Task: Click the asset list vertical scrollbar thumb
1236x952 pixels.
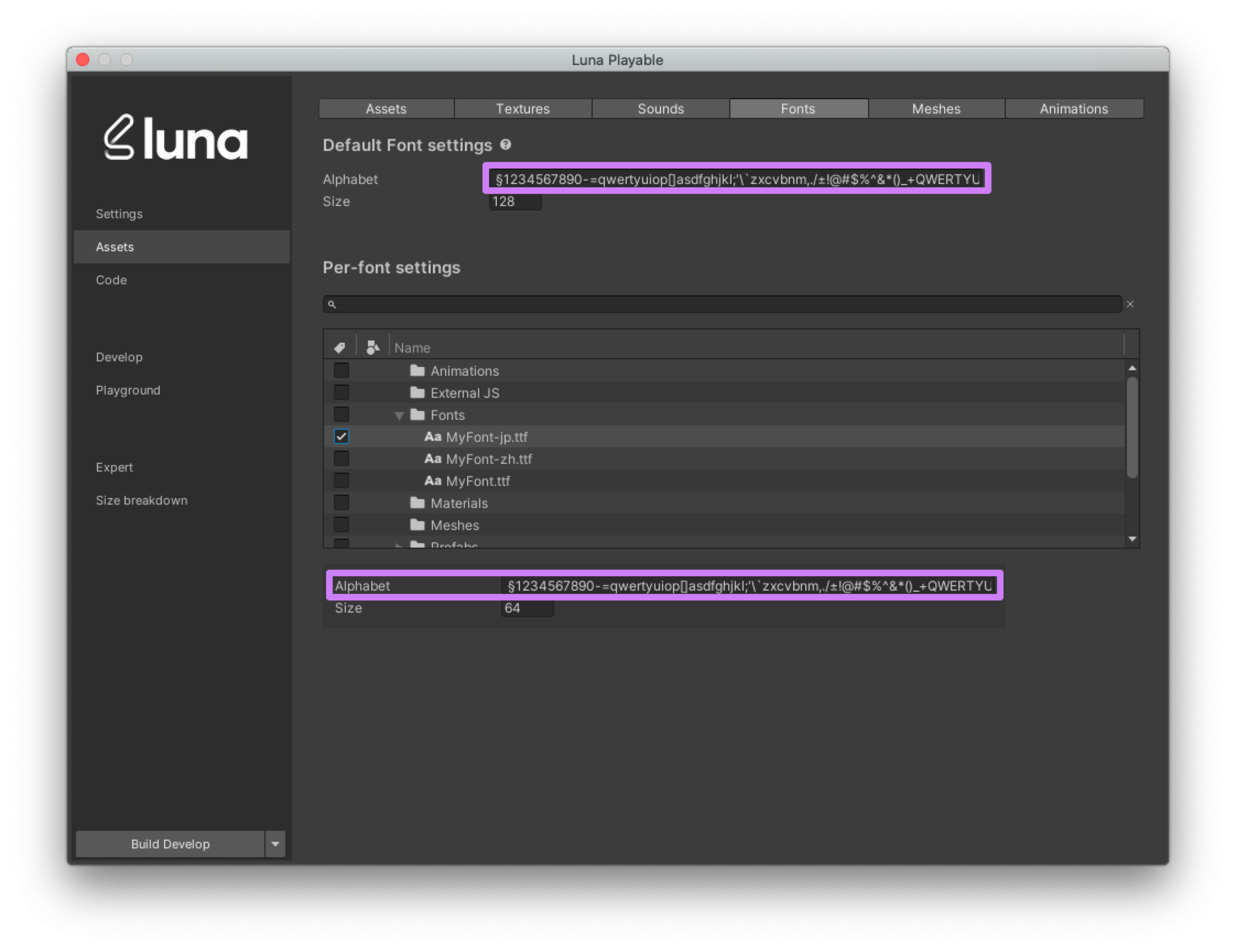Action: [1132, 428]
